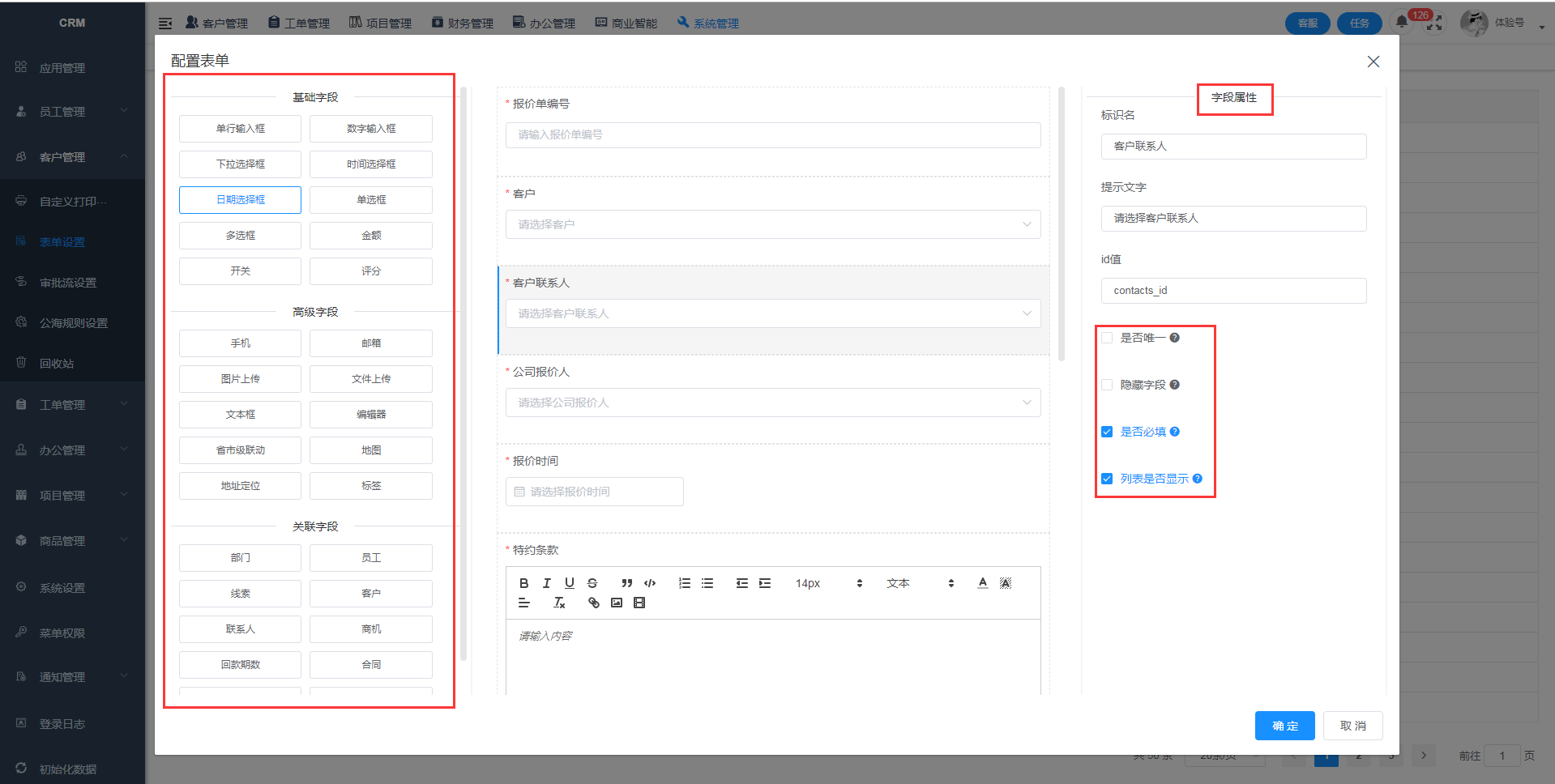Click the 确定 button to confirm
Viewport: 1555px width, 784px height.
click(x=1284, y=726)
